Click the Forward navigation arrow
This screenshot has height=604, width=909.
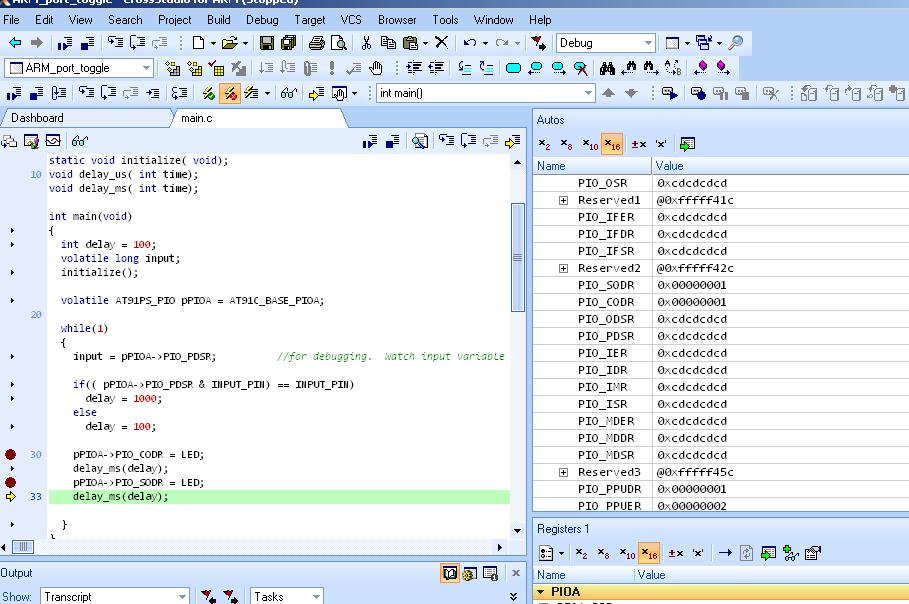coord(37,43)
